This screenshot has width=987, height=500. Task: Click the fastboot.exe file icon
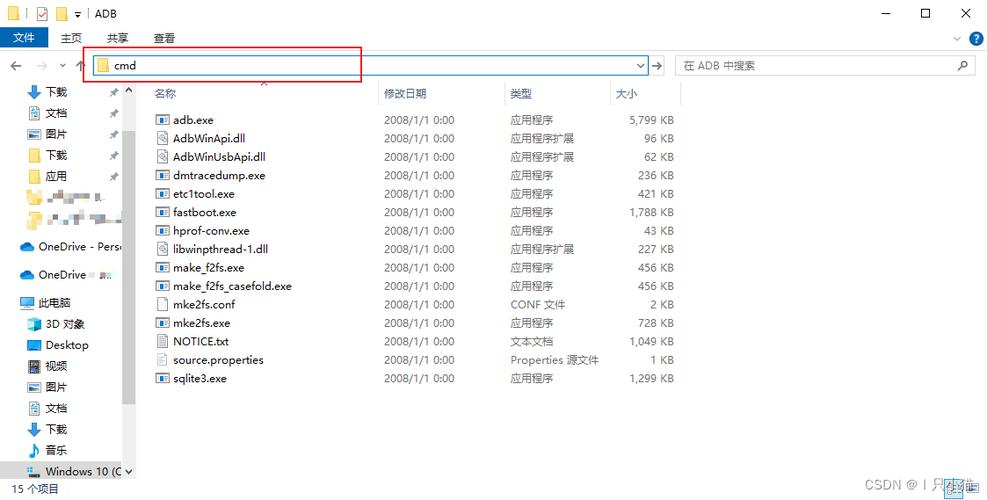tap(162, 212)
